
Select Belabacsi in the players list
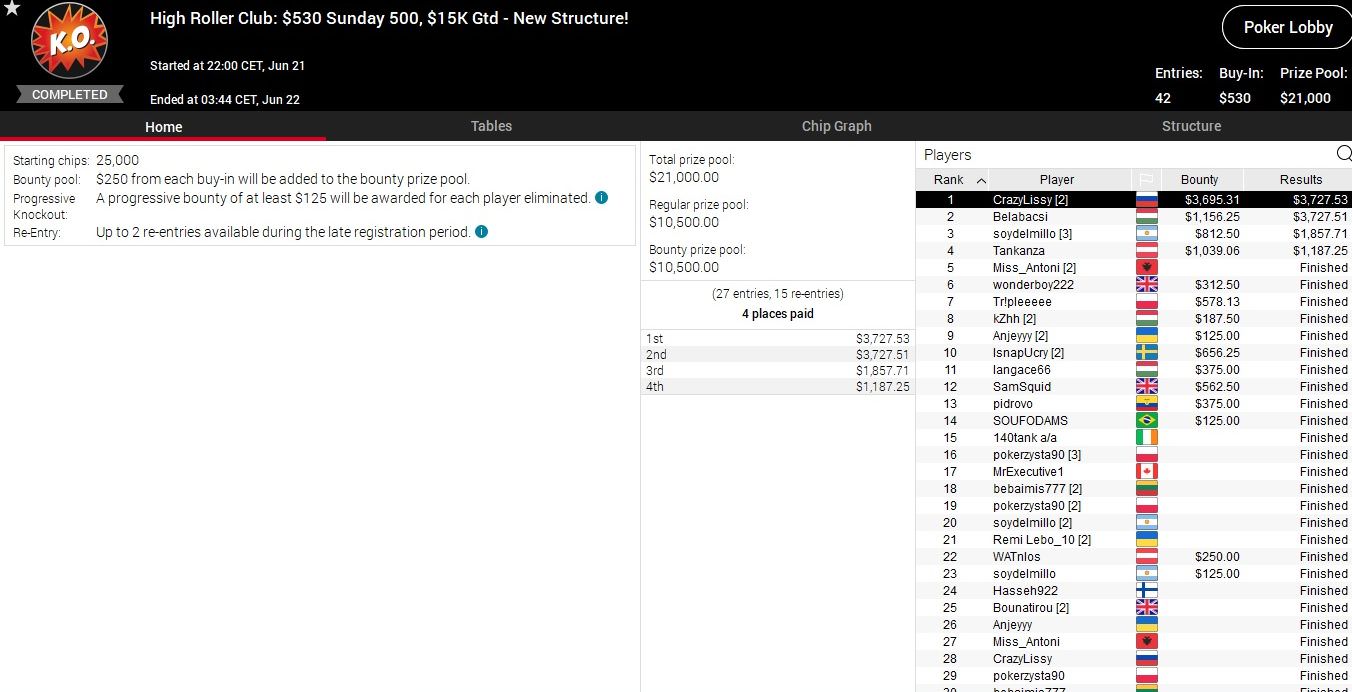point(1020,217)
